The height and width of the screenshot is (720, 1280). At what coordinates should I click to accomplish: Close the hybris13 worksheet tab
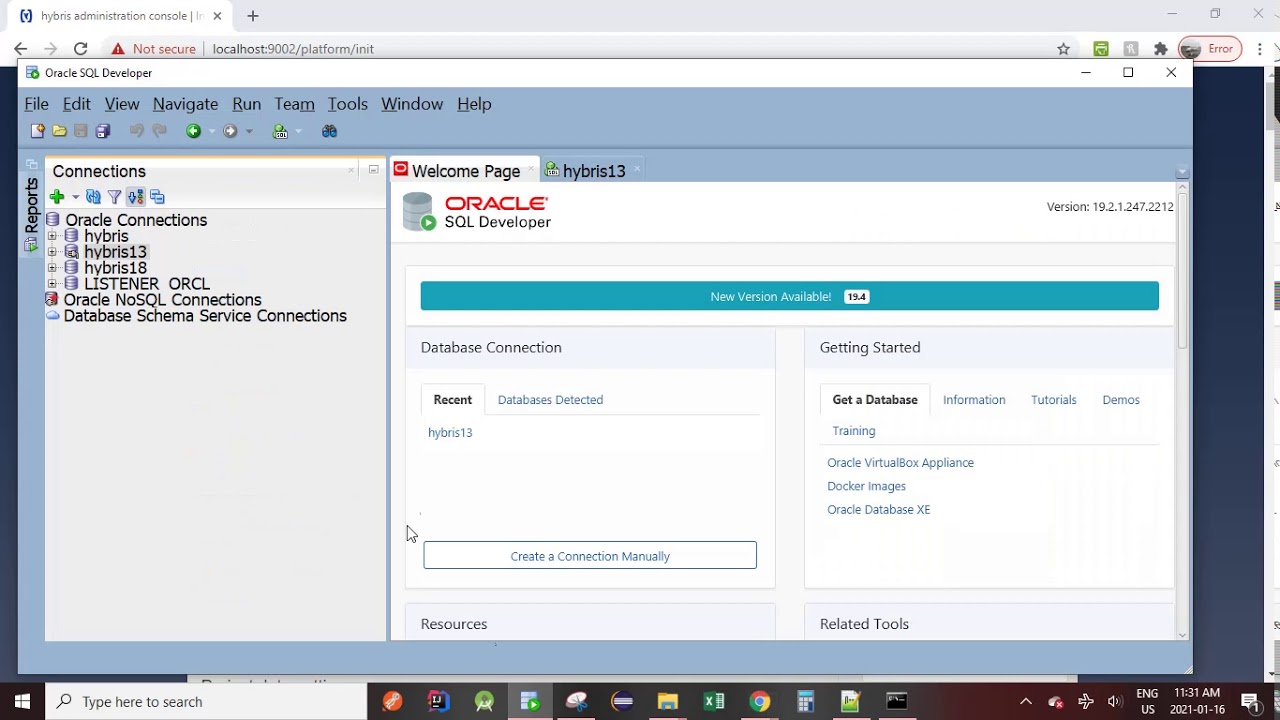pyautogui.click(x=637, y=169)
